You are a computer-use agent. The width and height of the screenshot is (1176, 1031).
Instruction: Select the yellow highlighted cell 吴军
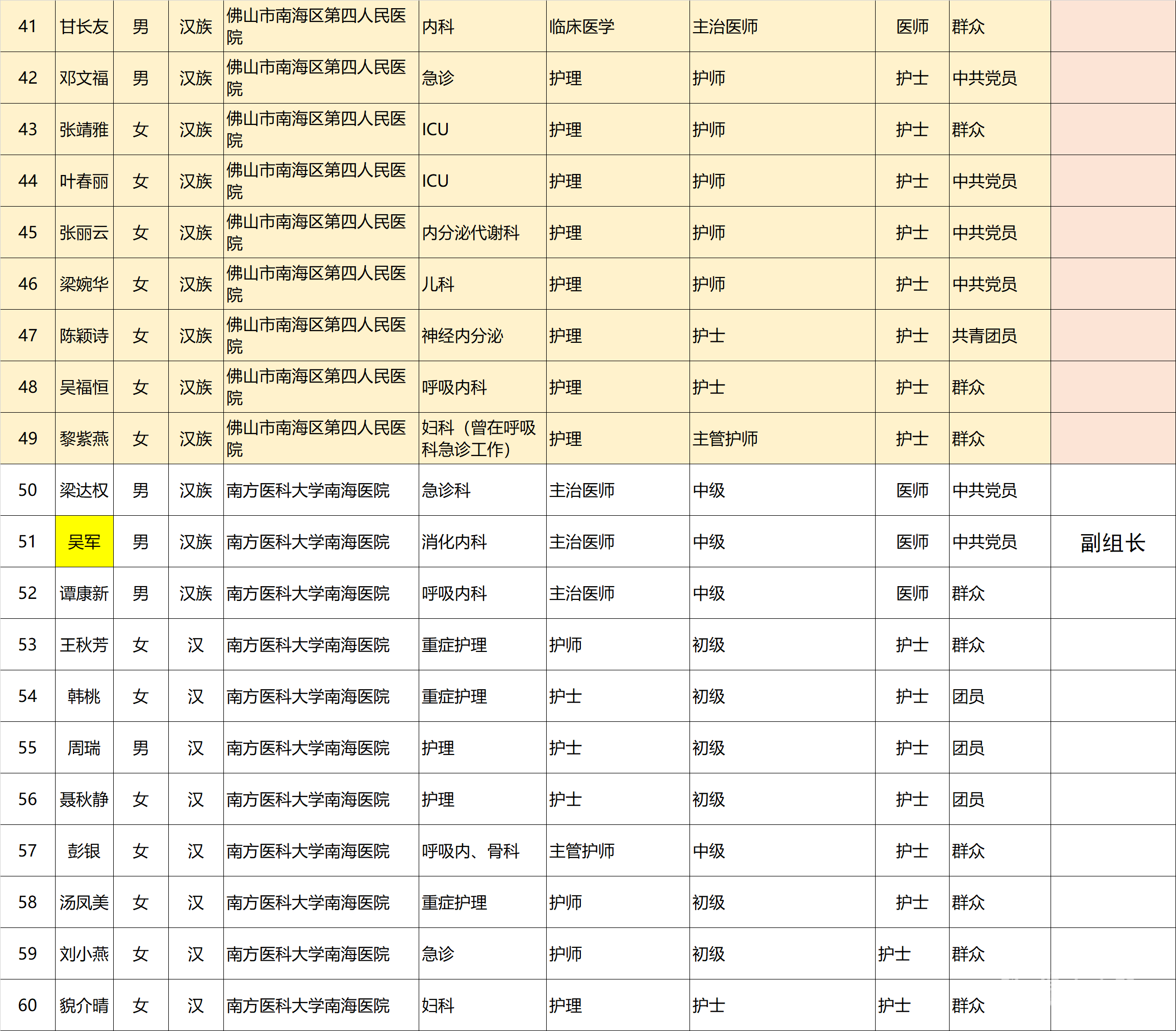85,541
